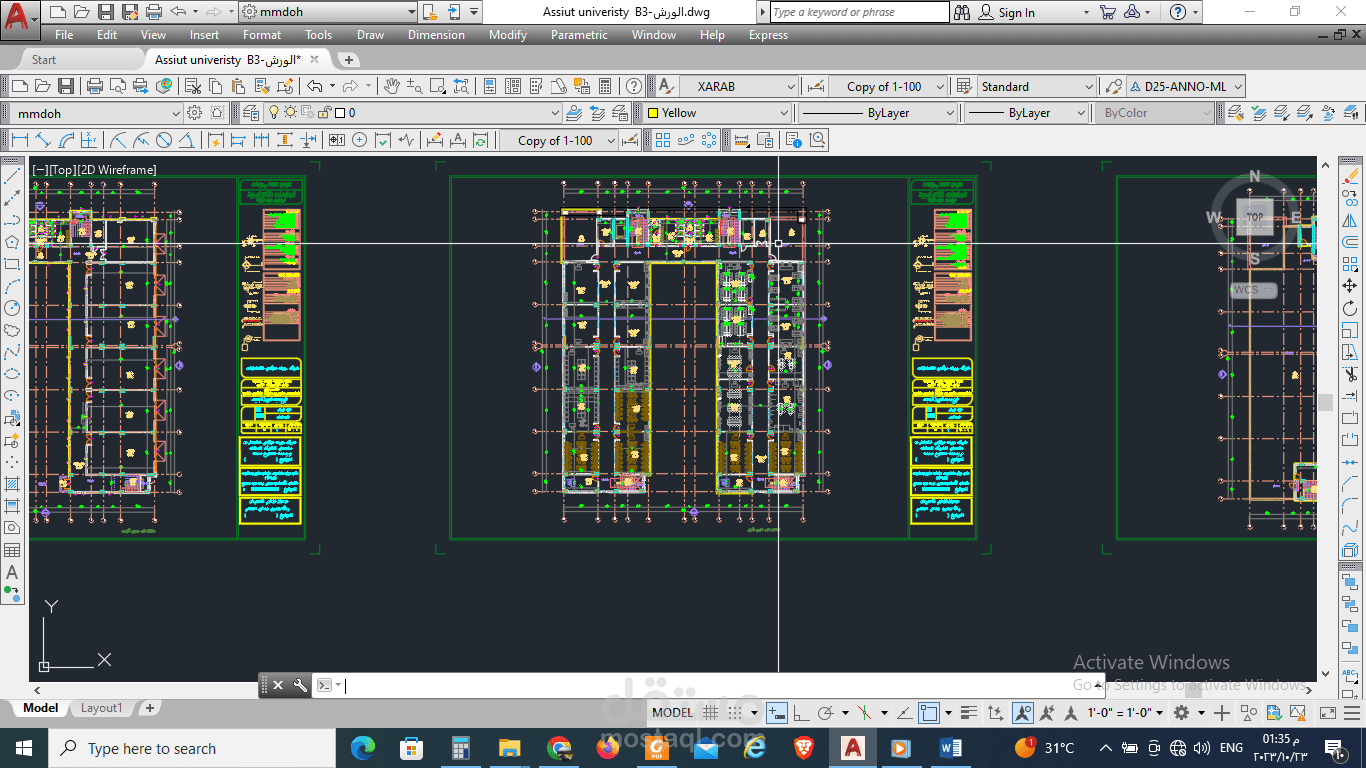Image resolution: width=1366 pixels, height=768 pixels.
Task: Toggle Object Snap in status bar
Action: coord(928,713)
